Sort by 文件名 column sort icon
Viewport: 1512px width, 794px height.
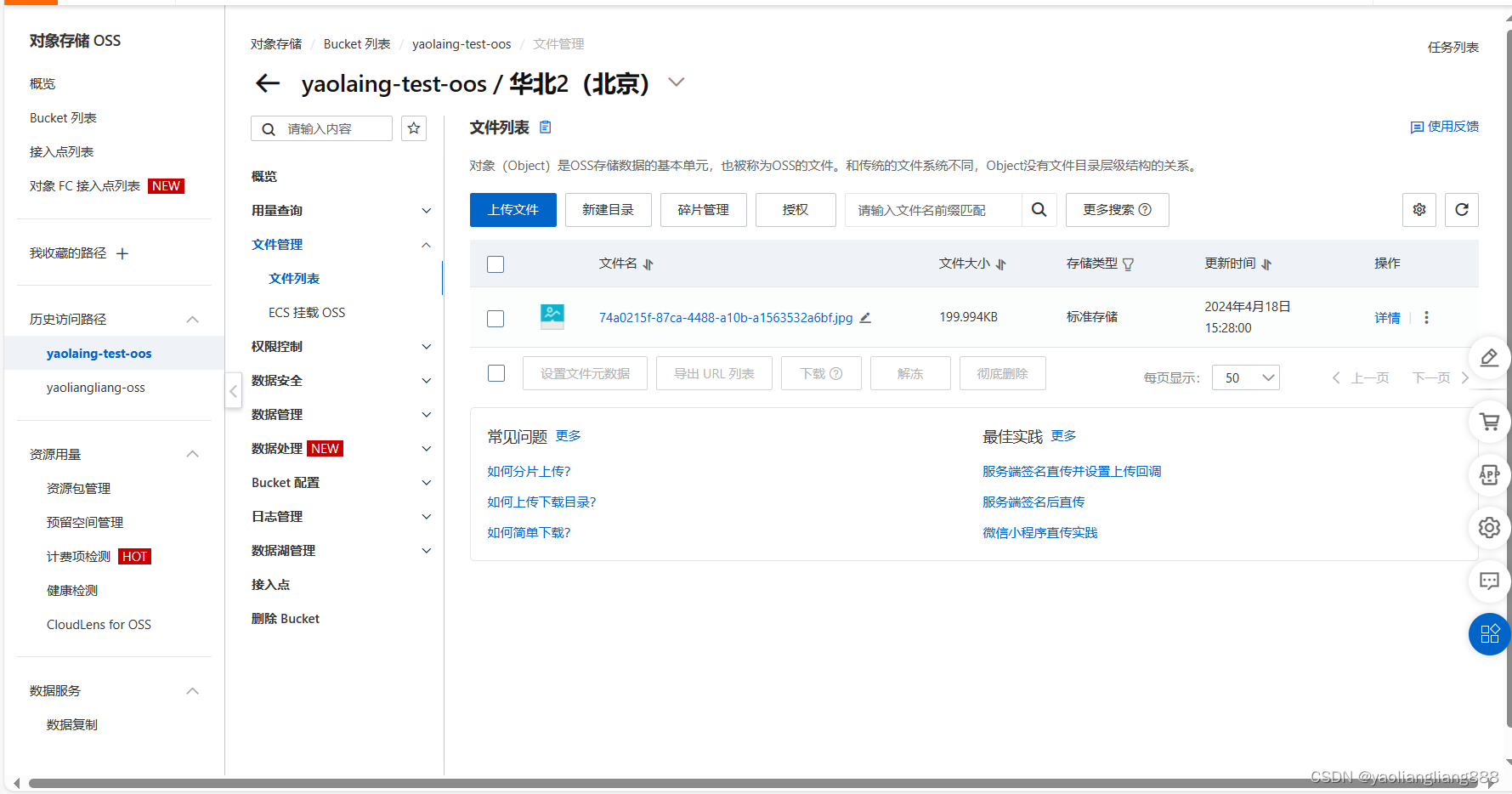point(648,264)
